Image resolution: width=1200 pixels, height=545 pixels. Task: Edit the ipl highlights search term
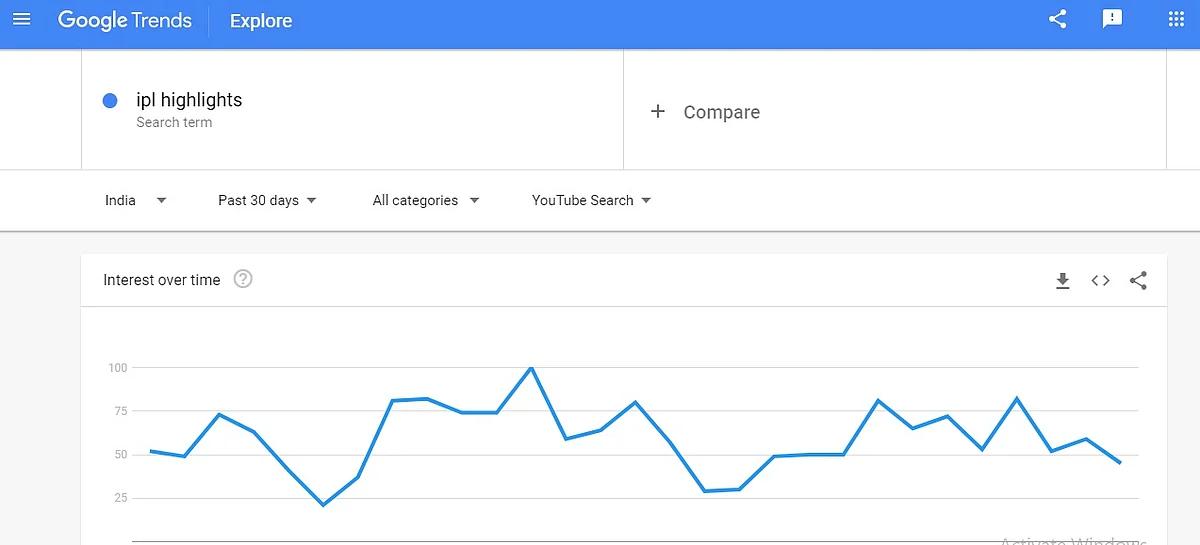point(189,100)
